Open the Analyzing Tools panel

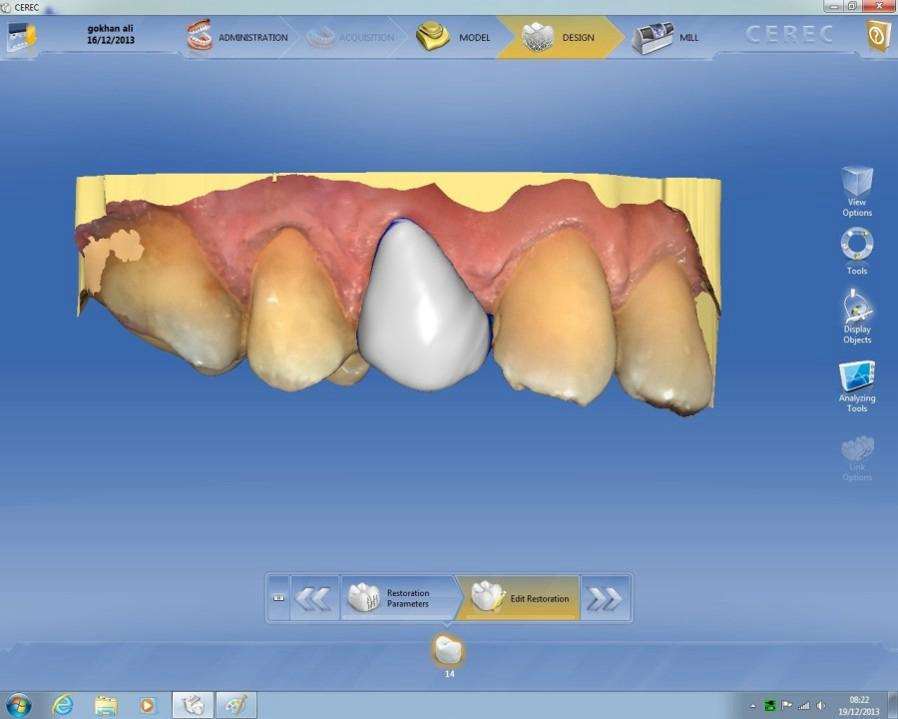[857, 385]
